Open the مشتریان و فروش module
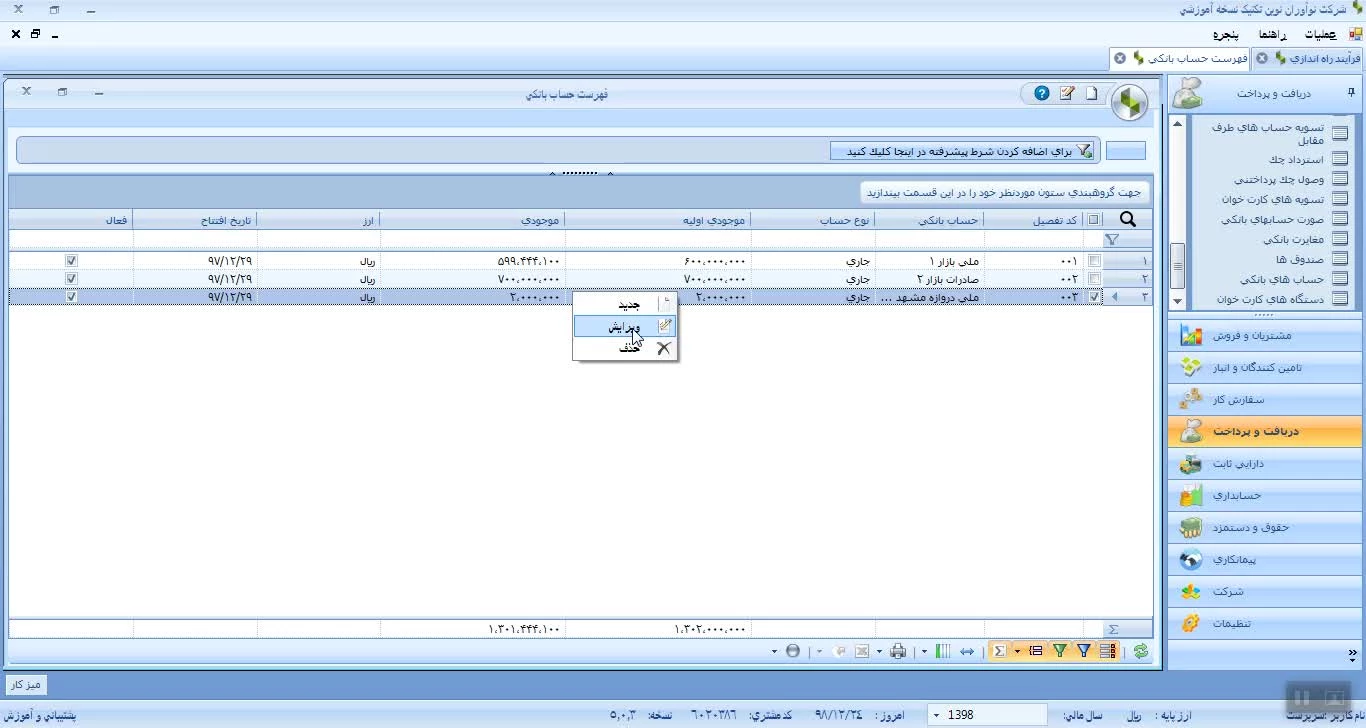Viewport: 1366px width, 728px height. [x=1264, y=335]
